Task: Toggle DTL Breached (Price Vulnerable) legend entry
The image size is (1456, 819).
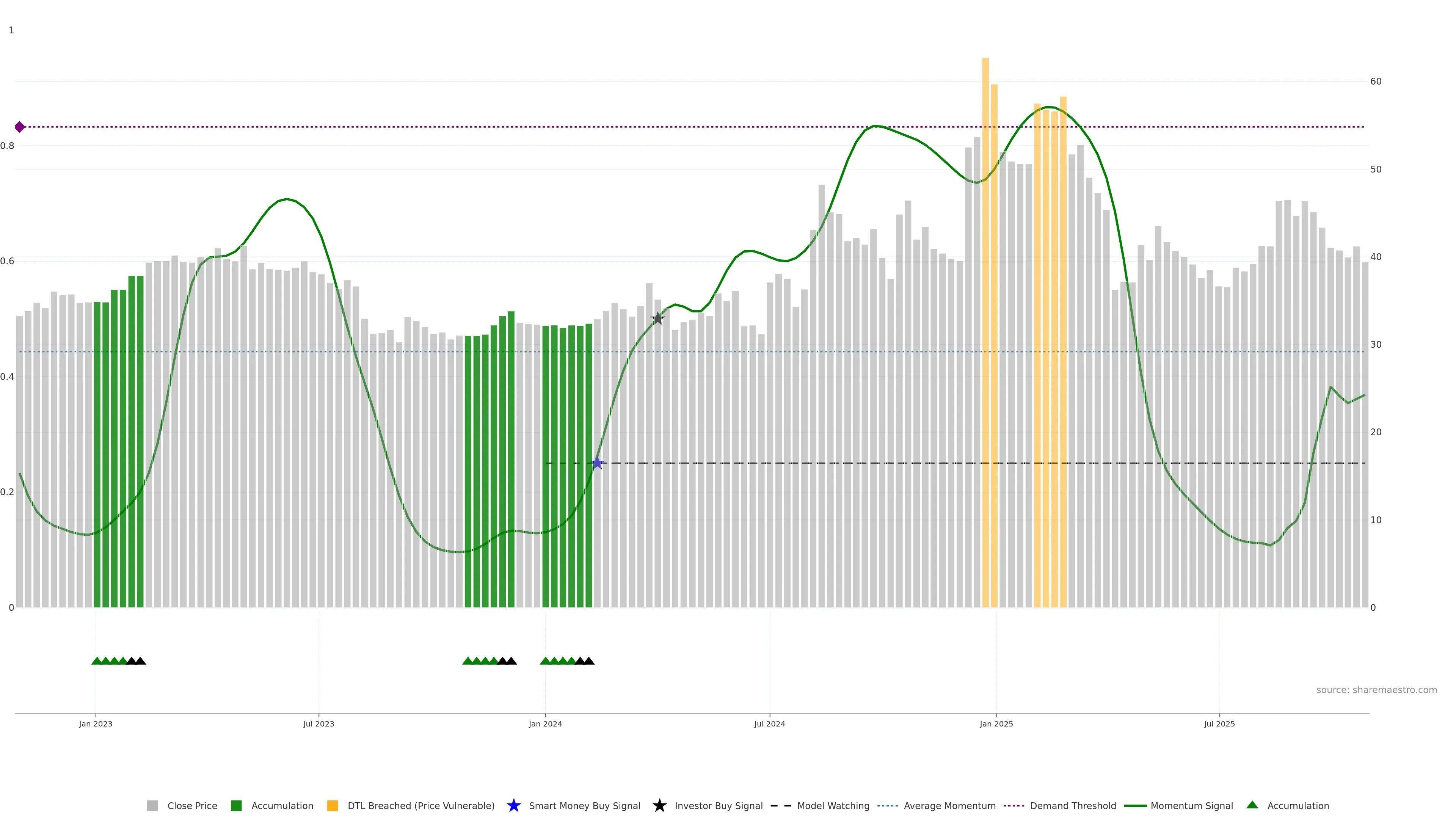Action: pyautogui.click(x=420, y=805)
